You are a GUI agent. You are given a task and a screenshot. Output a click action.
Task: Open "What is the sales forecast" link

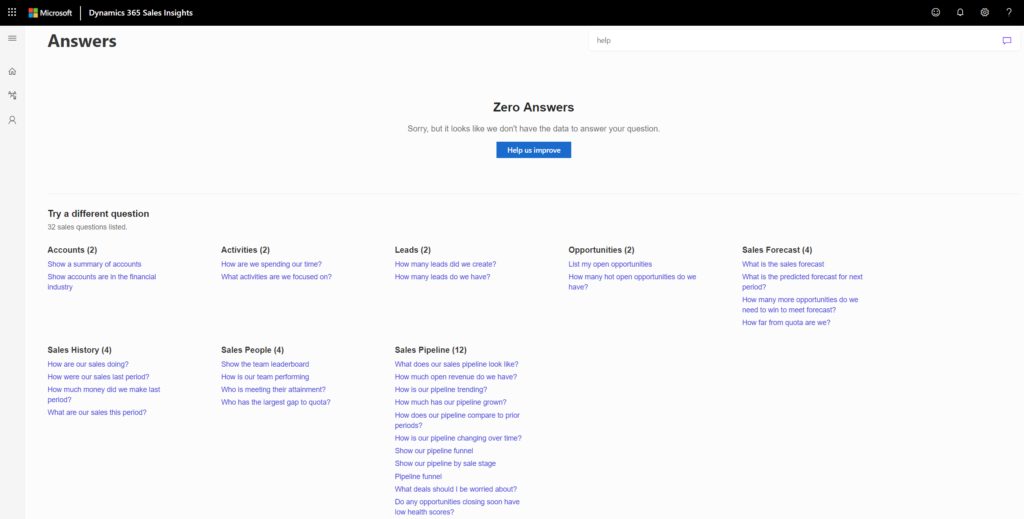[783, 264]
